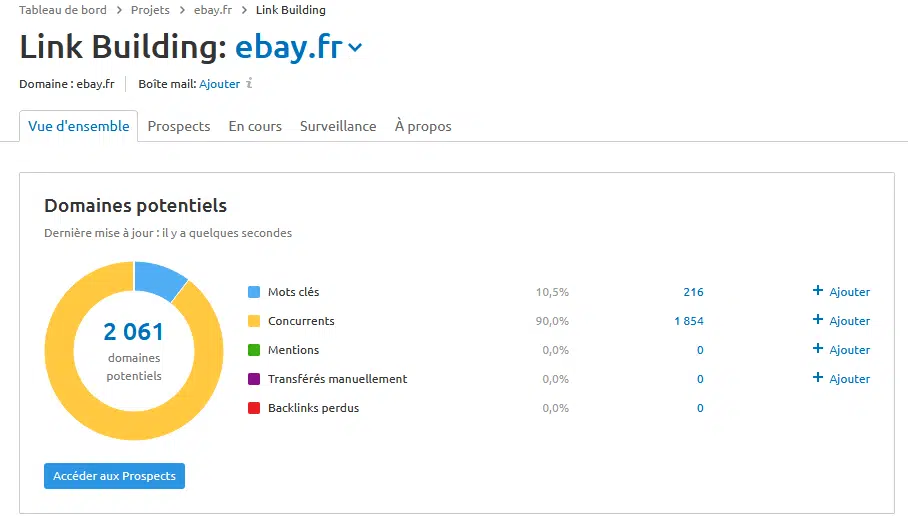Click the ebay.fr breadcrumb link
This screenshot has width=908, height=532.
[x=213, y=10]
